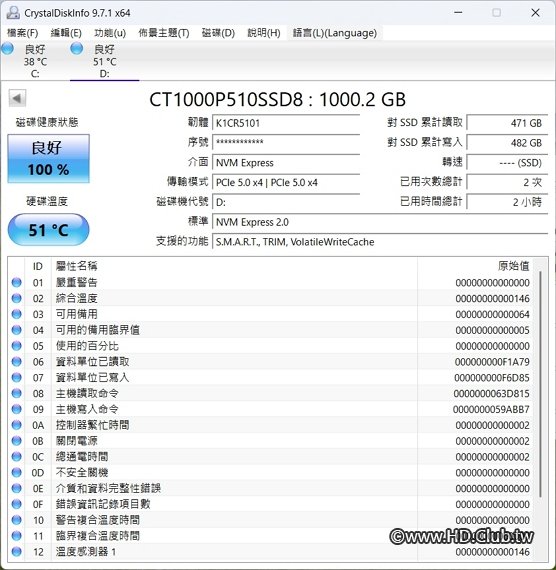
Task: Open the 編輯(E) menu
Action: tap(66, 33)
